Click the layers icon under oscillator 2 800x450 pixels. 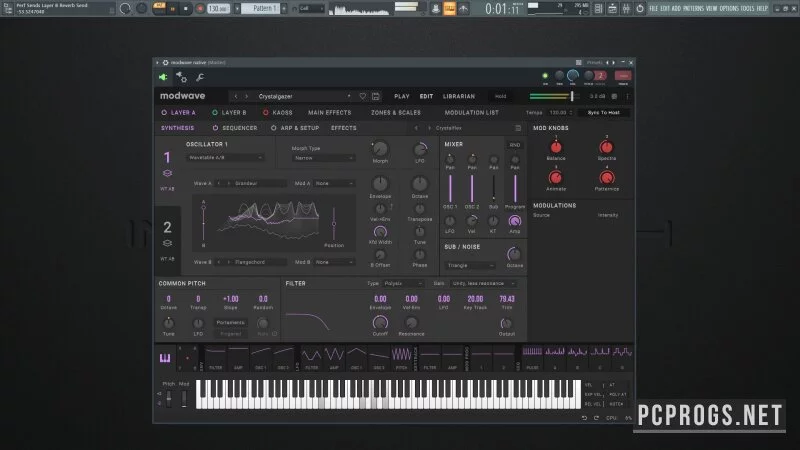point(167,243)
